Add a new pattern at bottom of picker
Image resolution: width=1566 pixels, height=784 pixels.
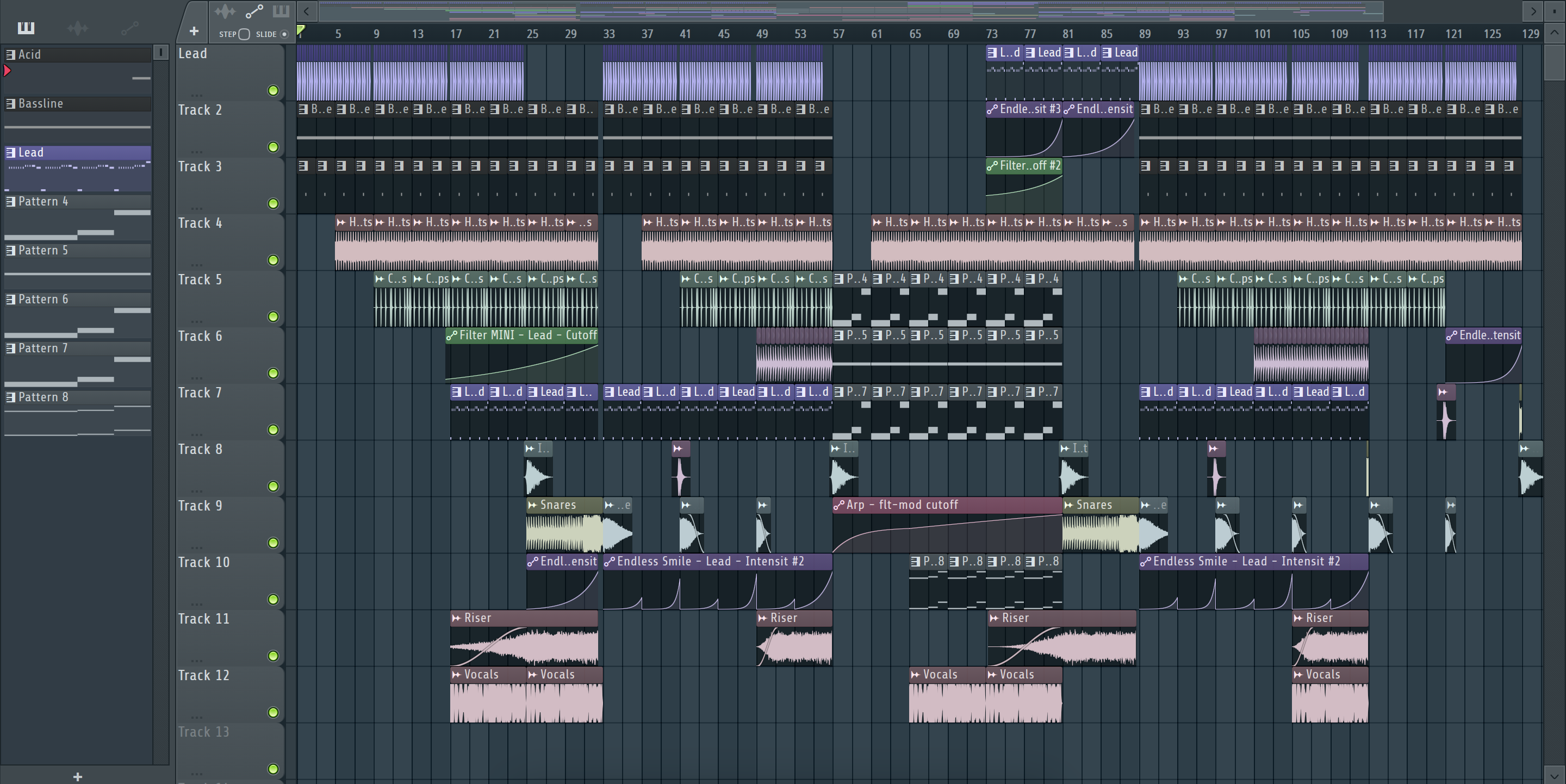[x=77, y=776]
